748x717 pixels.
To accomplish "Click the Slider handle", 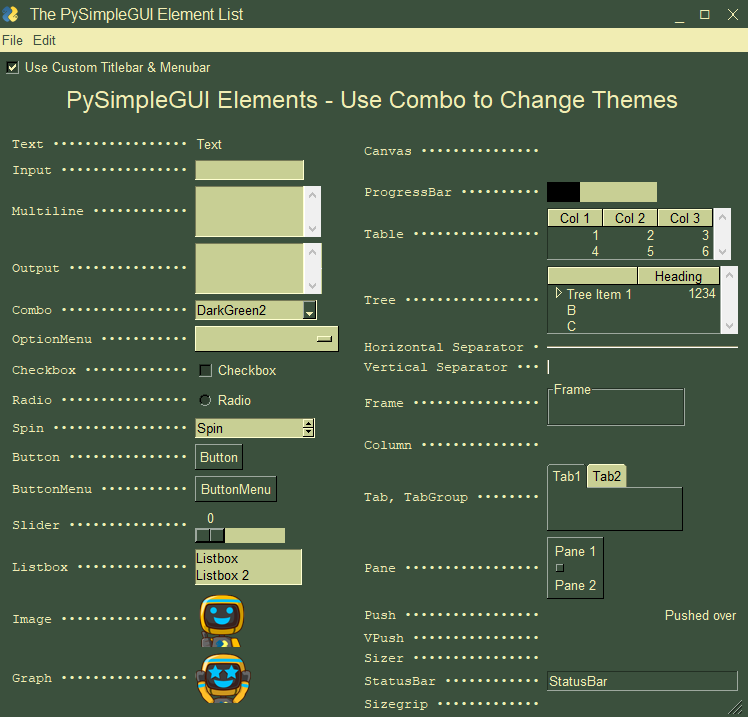I will [x=210, y=535].
